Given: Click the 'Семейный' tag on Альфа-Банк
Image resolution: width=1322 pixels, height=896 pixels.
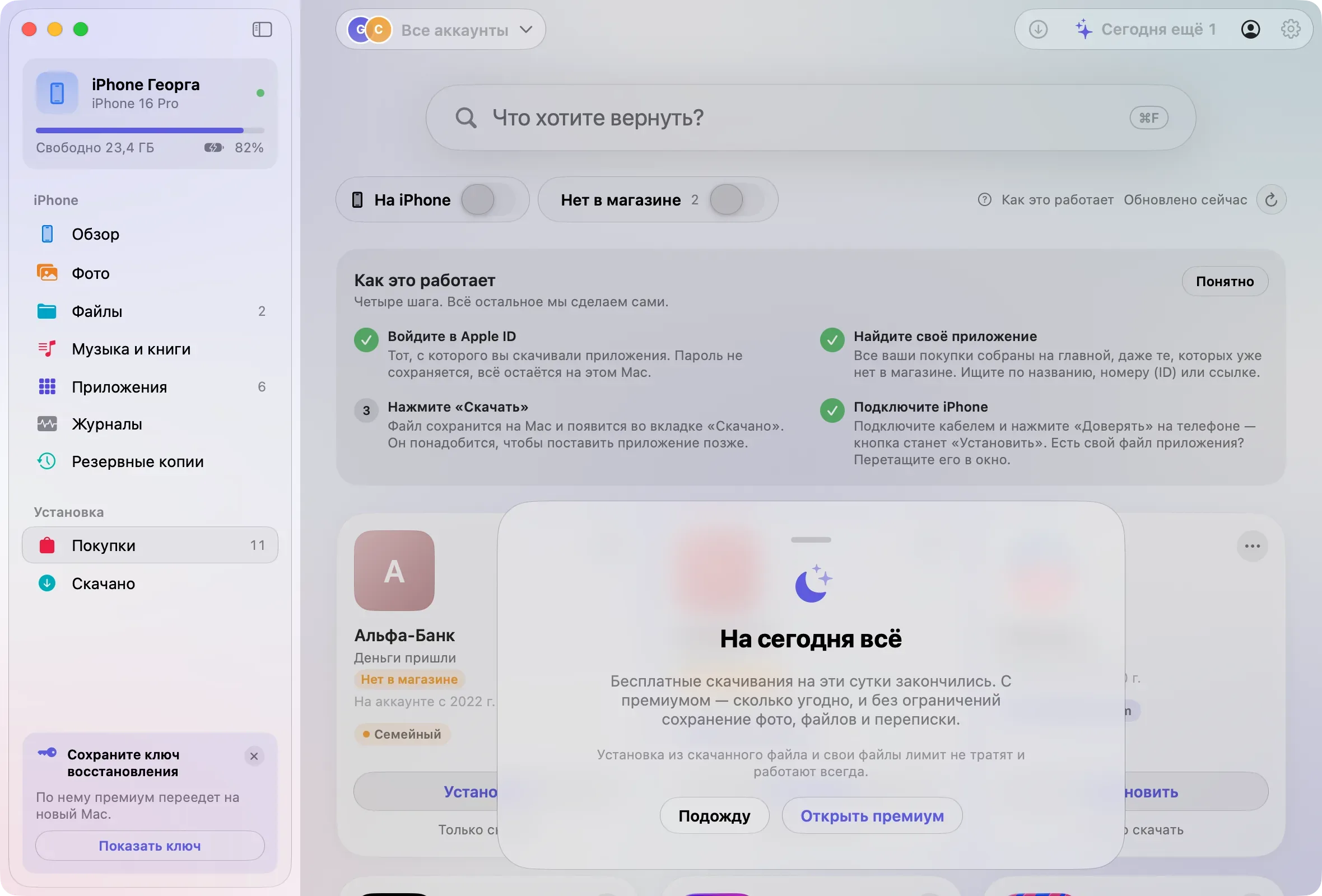Looking at the screenshot, I should click(402, 735).
